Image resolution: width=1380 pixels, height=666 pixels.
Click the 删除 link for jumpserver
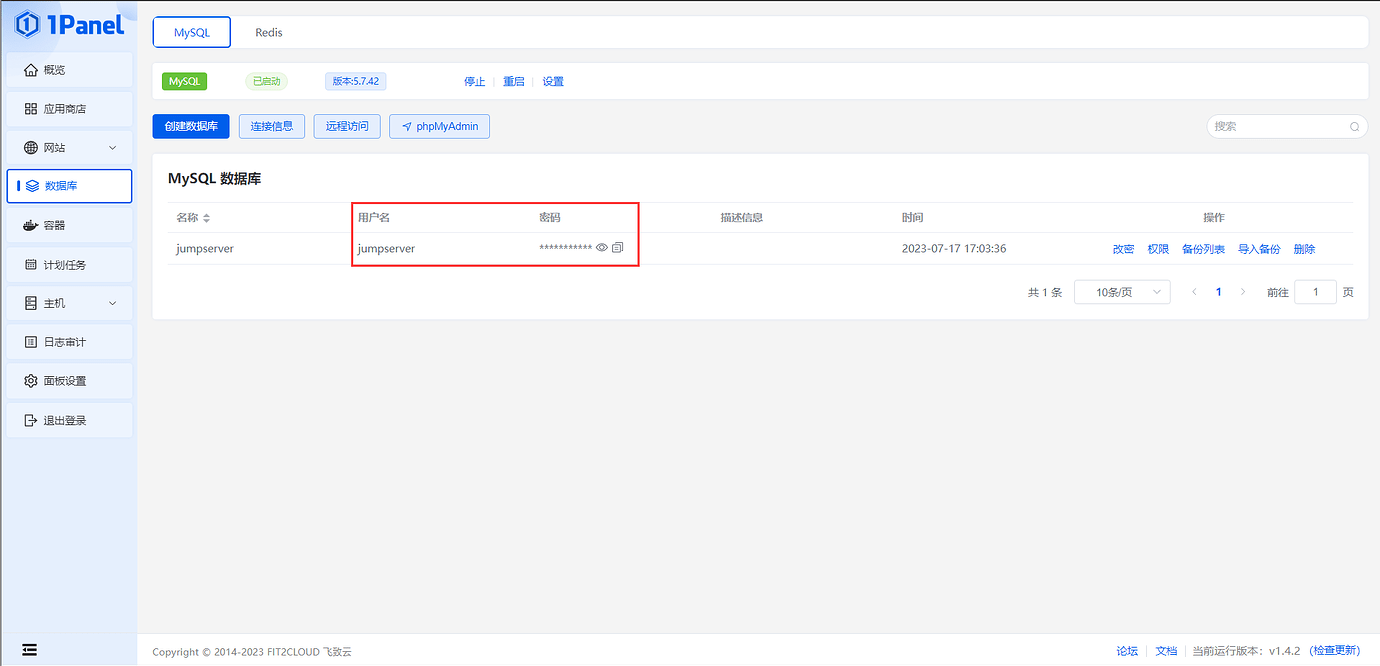tap(1304, 249)
